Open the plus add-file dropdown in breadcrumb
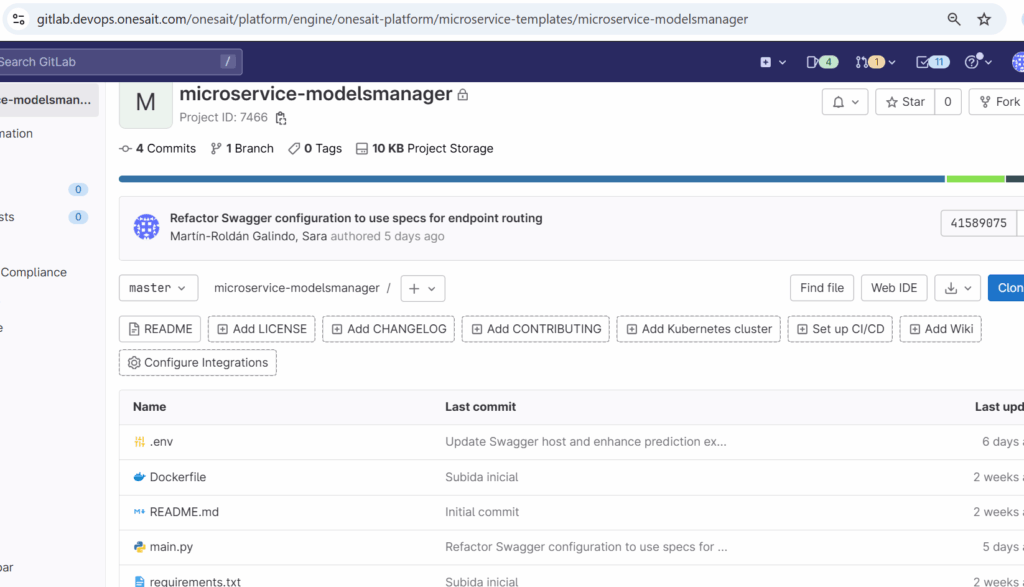The height and width of the screenshot is (587, 1024). tap(422, 288)
